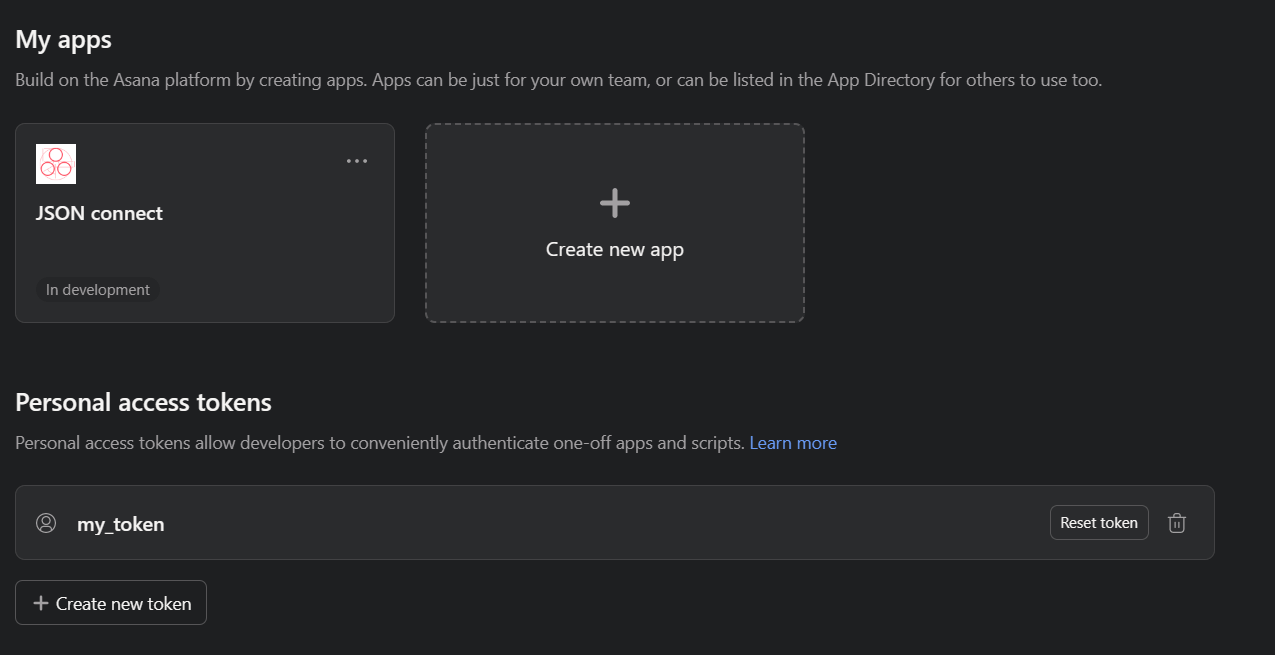Click the plus icon on Create new token

pyautogui.click(x=40, y=602)
